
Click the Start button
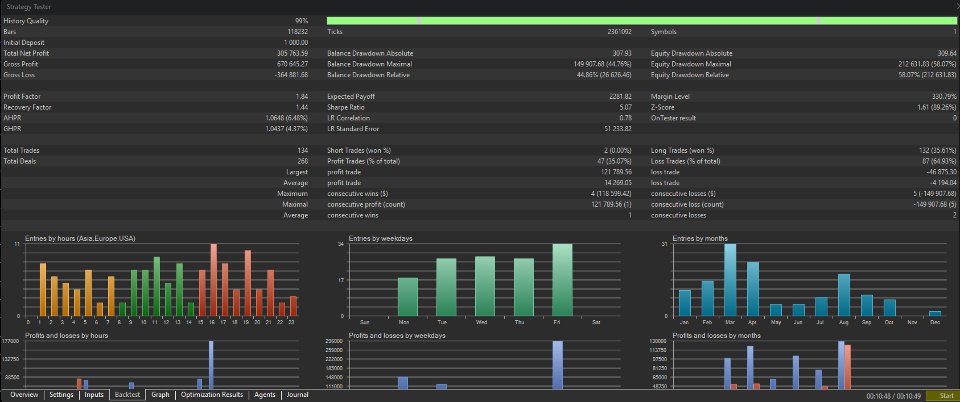click(942, 396)
